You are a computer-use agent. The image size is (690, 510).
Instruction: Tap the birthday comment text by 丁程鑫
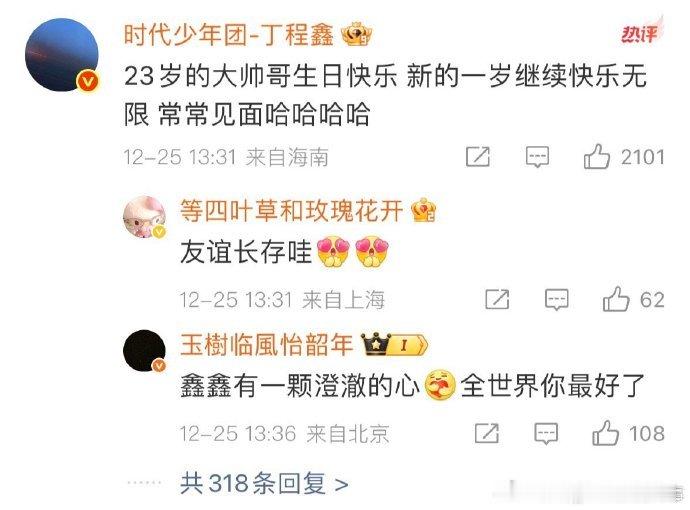tap(385, 95)
